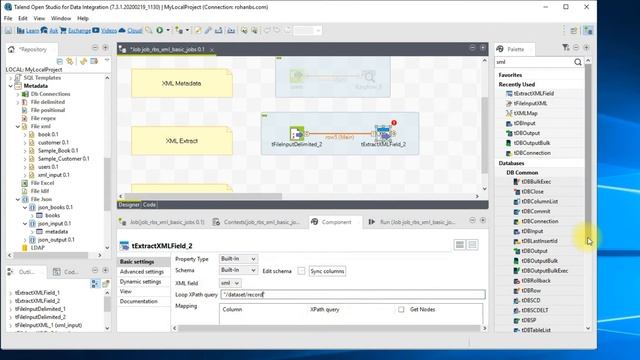
Task: Select Sample_Customer 0.1 in repository
Action: [63, 159]
